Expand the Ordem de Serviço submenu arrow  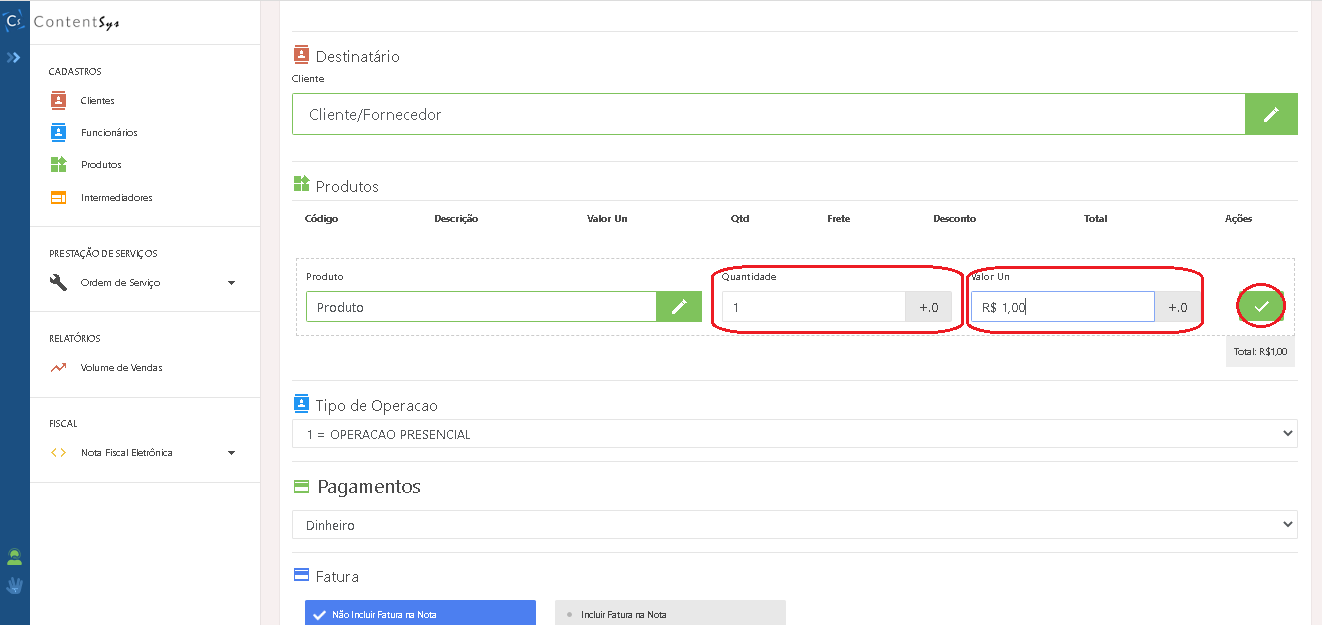[231, 283]
